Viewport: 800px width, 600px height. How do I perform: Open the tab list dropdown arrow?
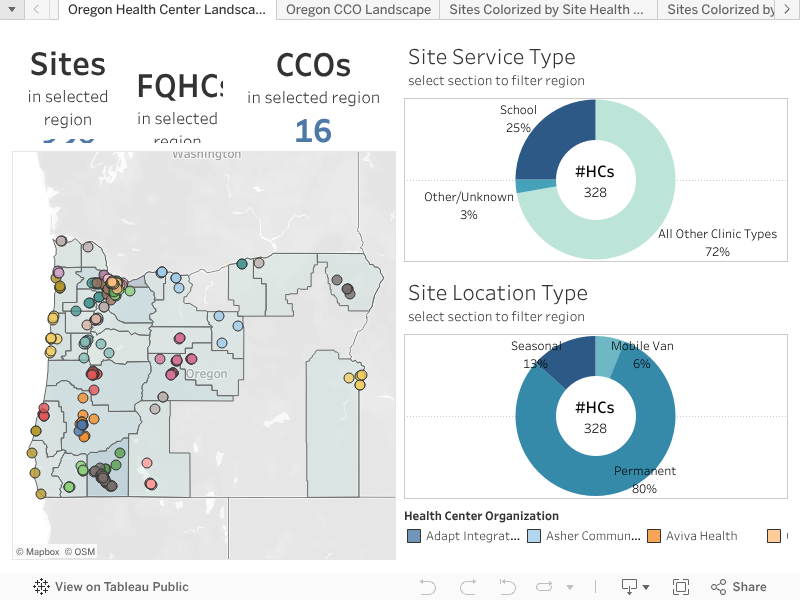11,9
